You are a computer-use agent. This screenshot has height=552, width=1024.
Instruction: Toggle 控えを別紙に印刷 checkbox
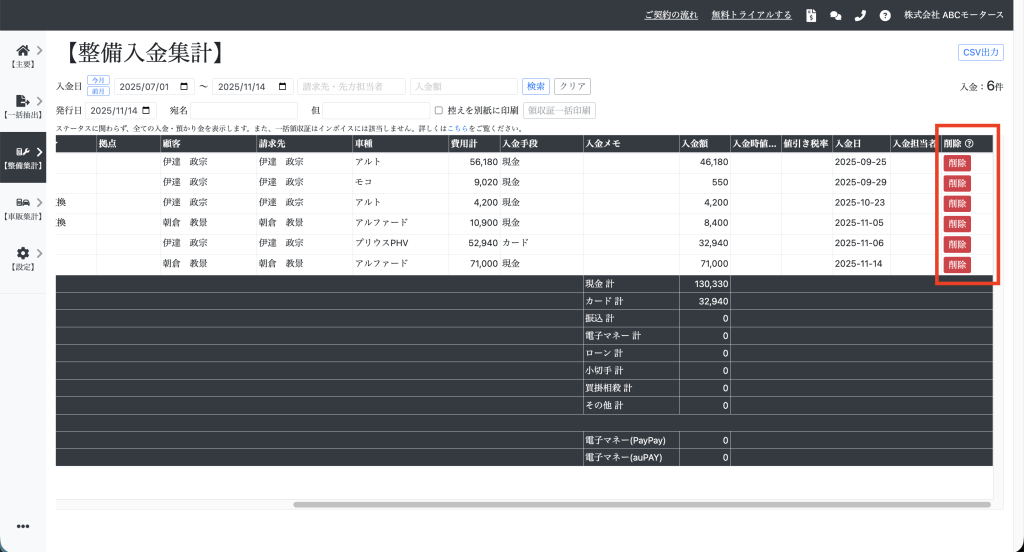pyautogui.click(x=438, y=110)
